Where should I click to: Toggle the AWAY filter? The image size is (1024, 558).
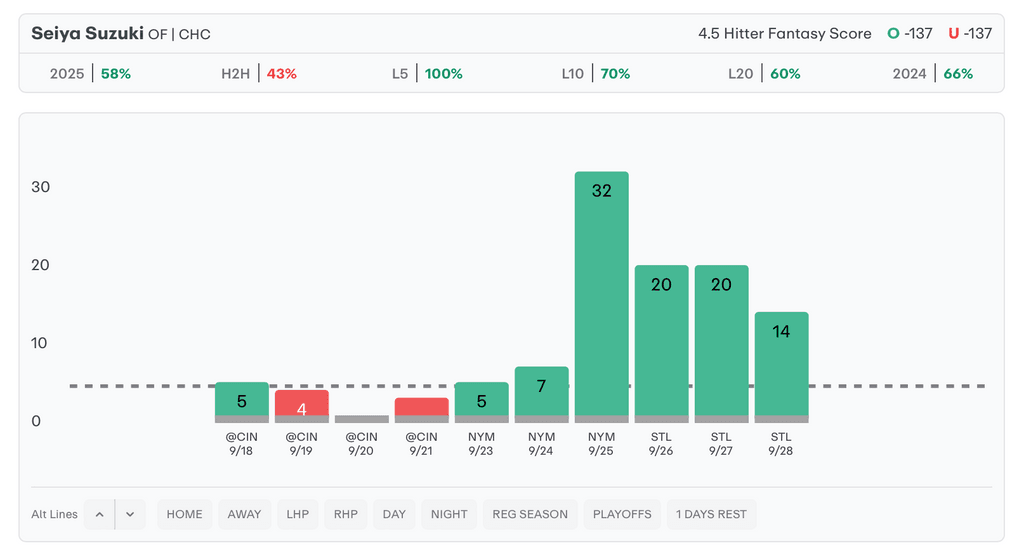click(244, 514)
